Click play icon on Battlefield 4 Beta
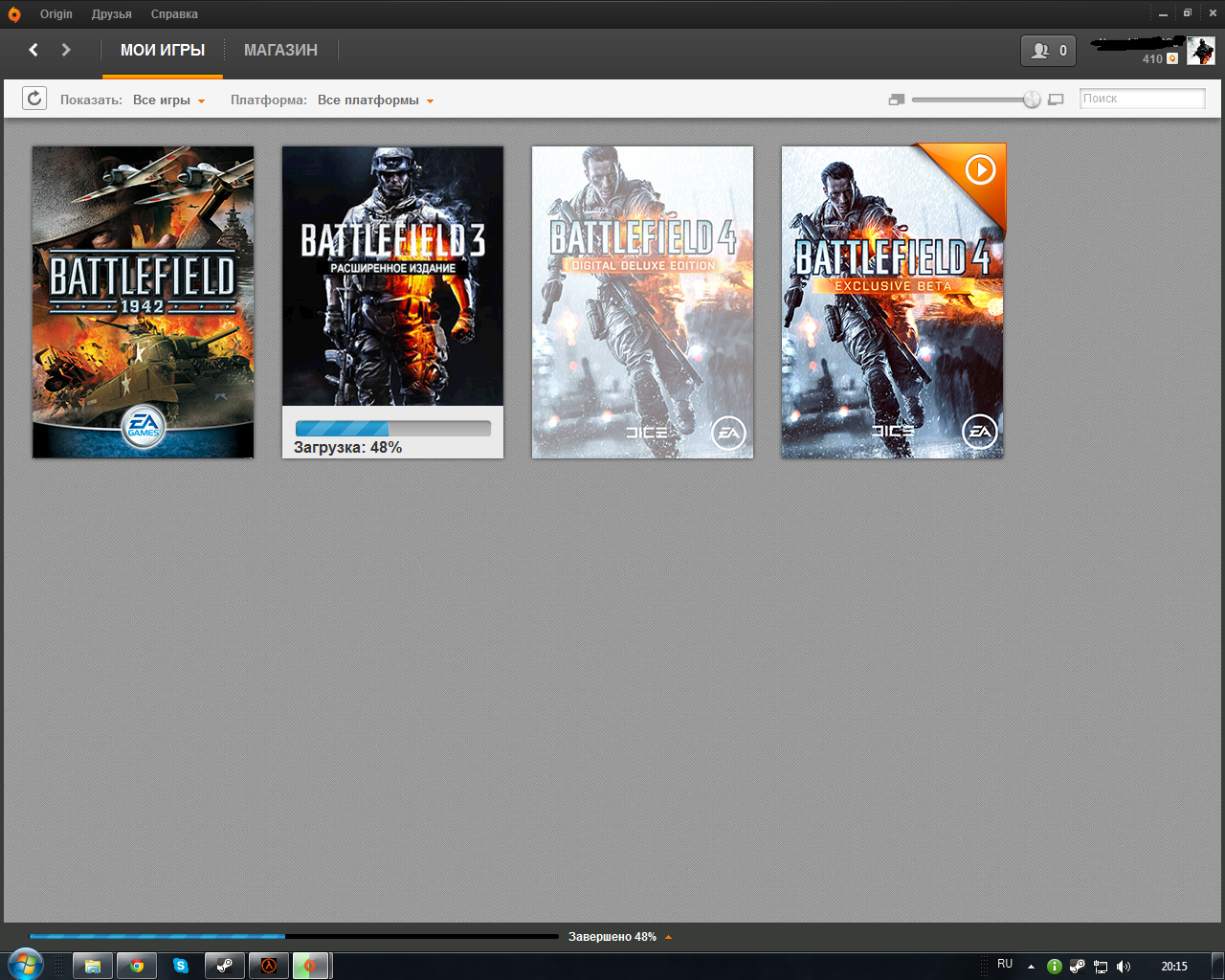The height and width of the screenshot is (980, 1225). (980, 170)
